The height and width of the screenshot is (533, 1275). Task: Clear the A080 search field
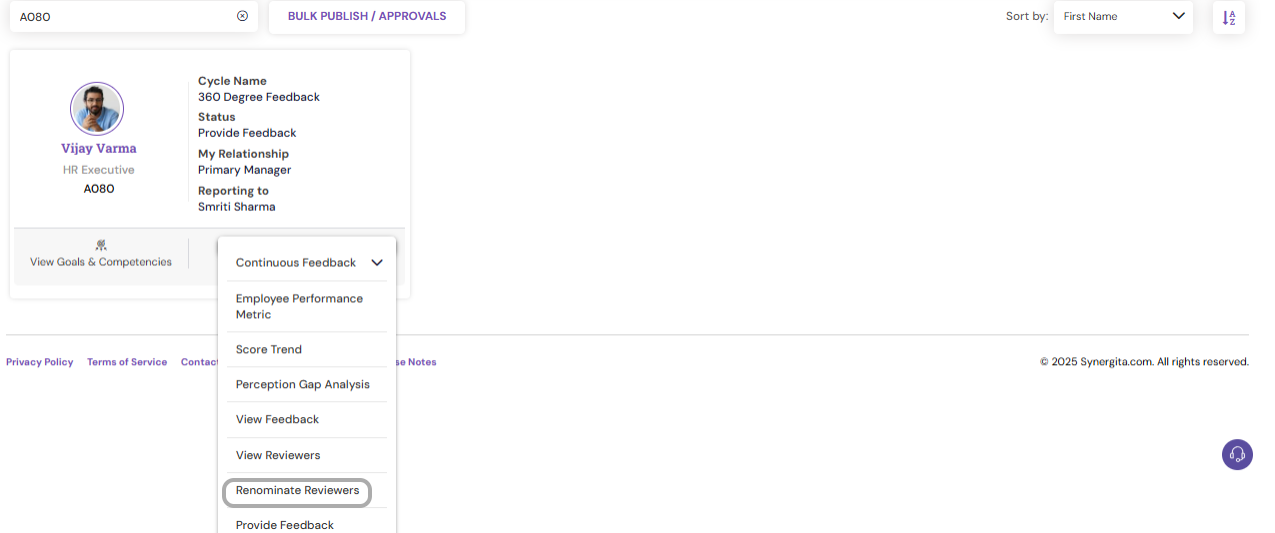(242, 16)
